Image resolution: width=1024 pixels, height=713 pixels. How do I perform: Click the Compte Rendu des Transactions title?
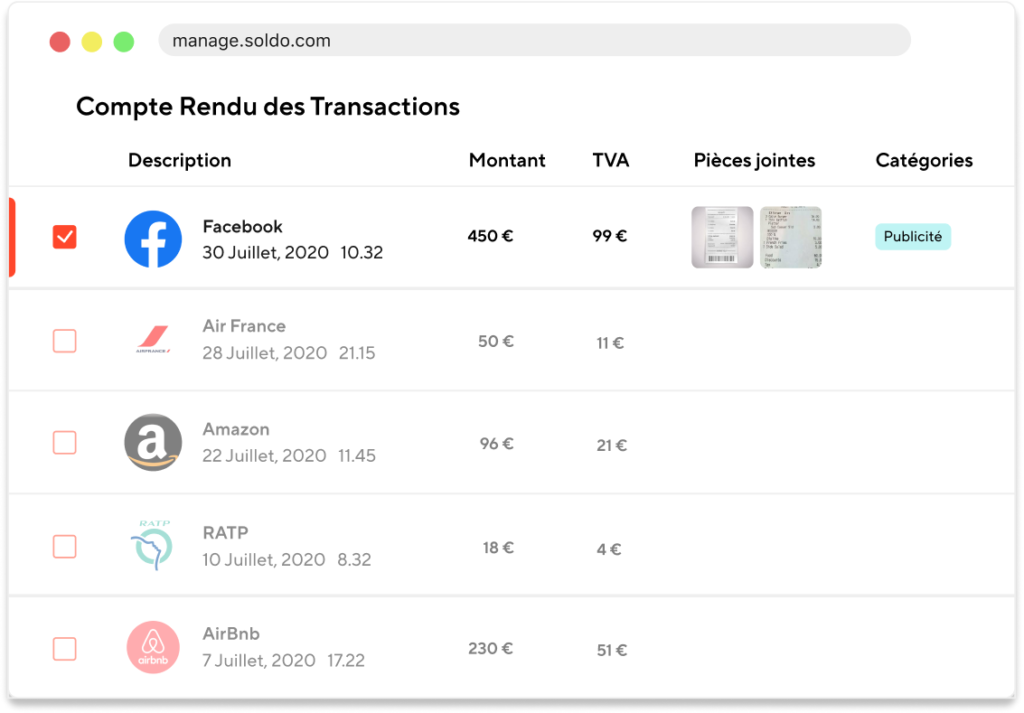(x=268, y=107)
